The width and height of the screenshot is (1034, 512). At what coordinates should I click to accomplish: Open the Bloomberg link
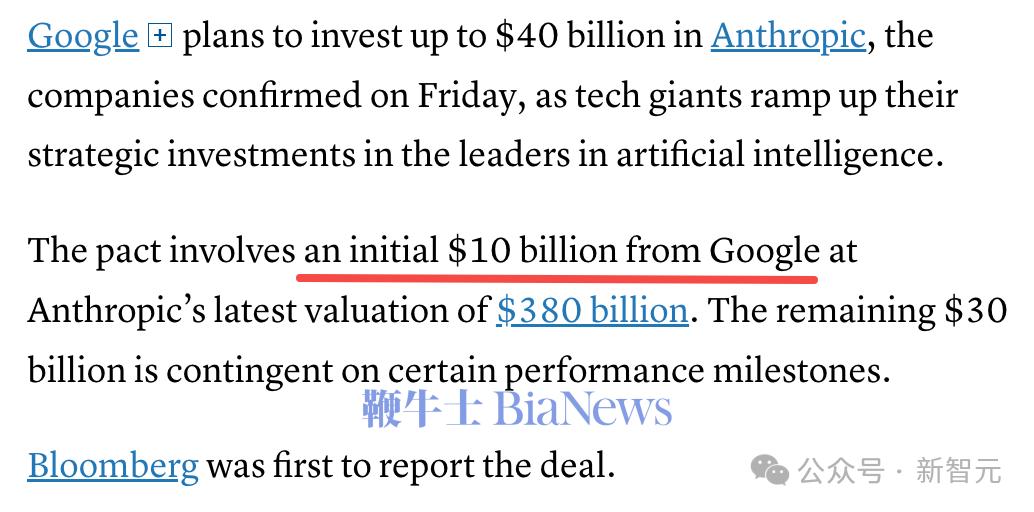112,465
